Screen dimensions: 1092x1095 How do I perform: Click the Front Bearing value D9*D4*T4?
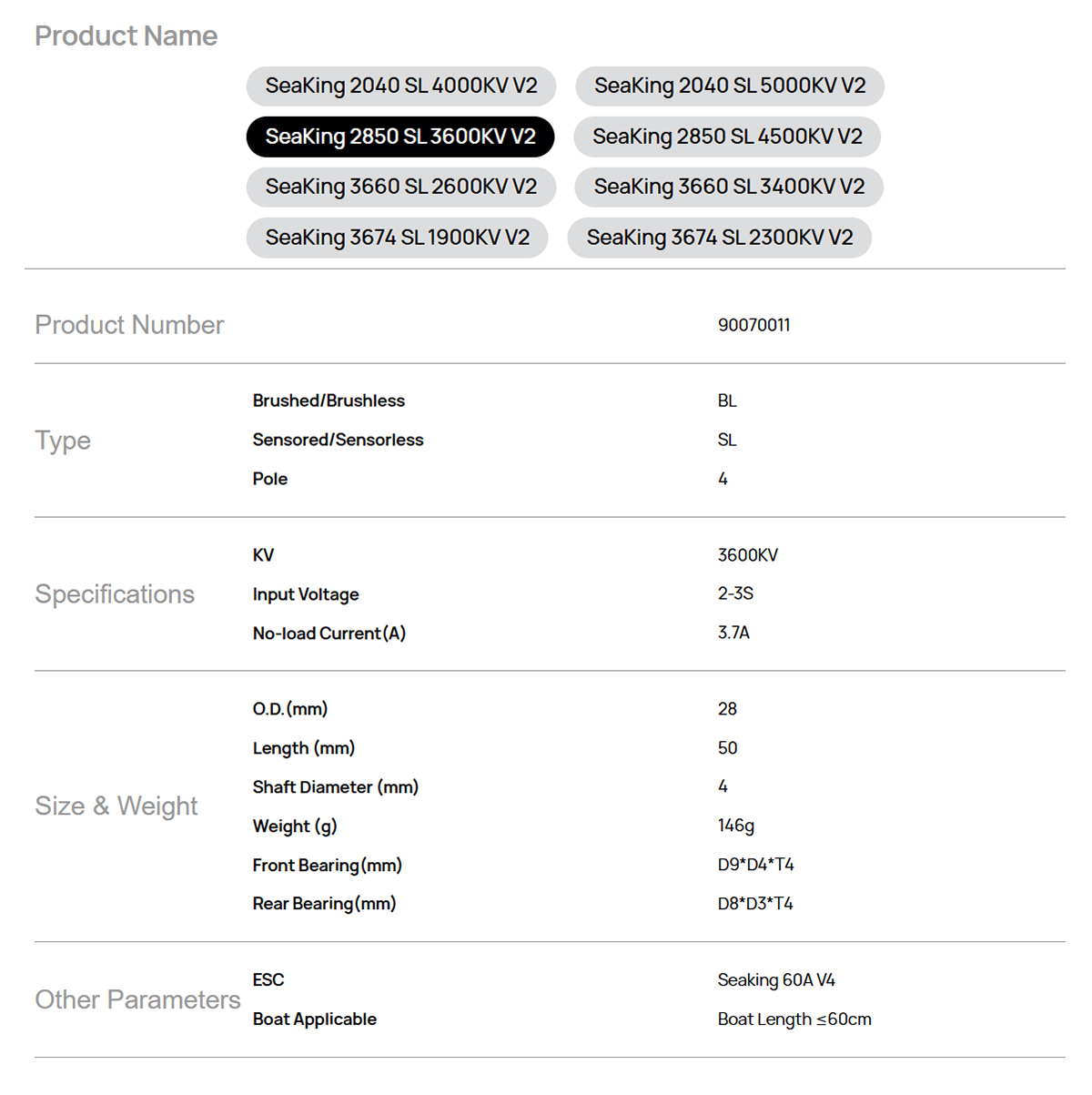pos(755,865)
